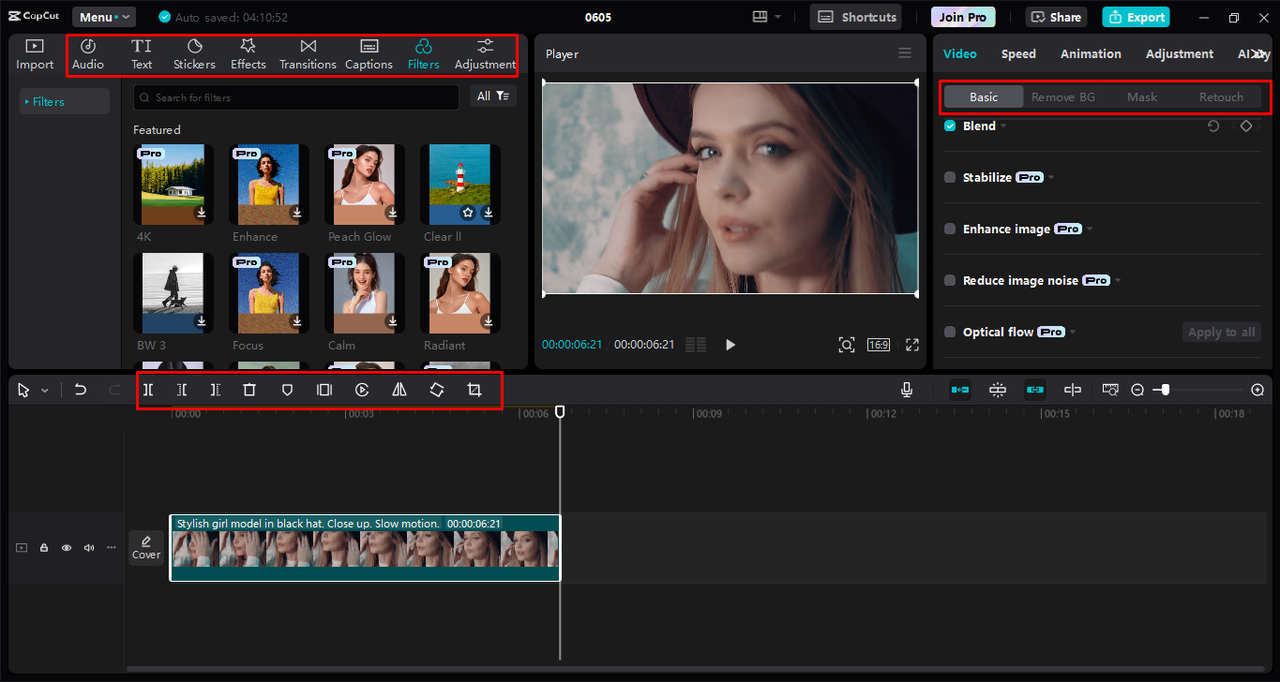Click the Share button
Image resolution: width=1280 pixels, height=682 pixels.
[1057, 17]
